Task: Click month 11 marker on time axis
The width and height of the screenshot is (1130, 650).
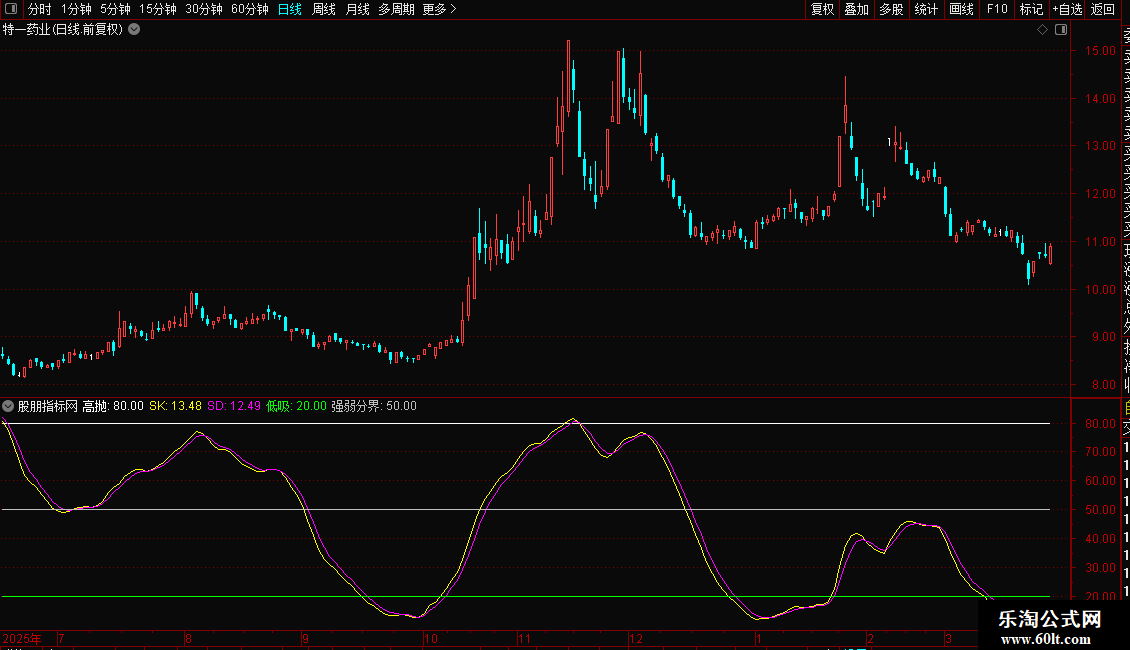Action: coord(524,638)
